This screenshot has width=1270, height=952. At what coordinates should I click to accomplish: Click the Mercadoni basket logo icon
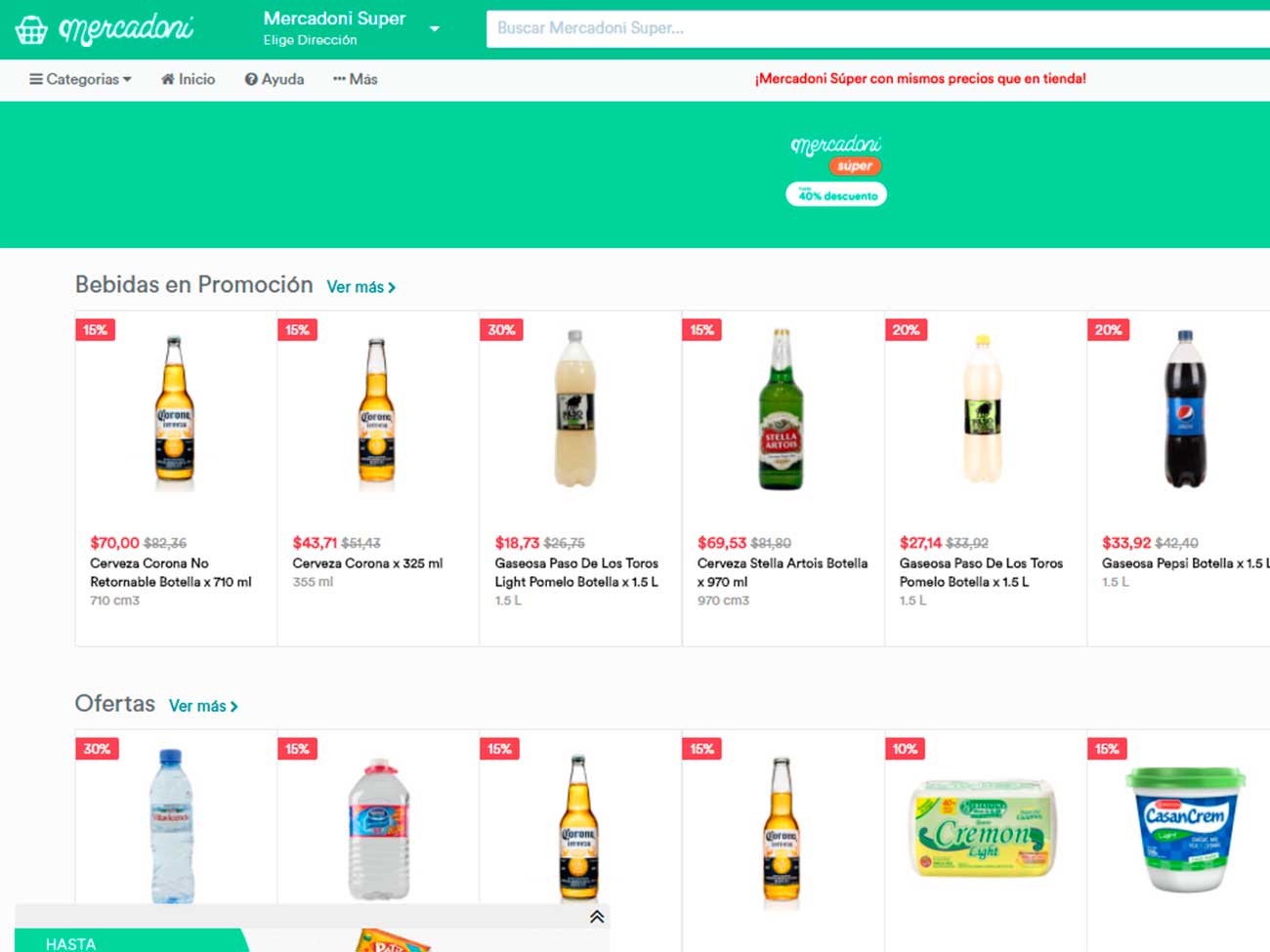(31, 30)
